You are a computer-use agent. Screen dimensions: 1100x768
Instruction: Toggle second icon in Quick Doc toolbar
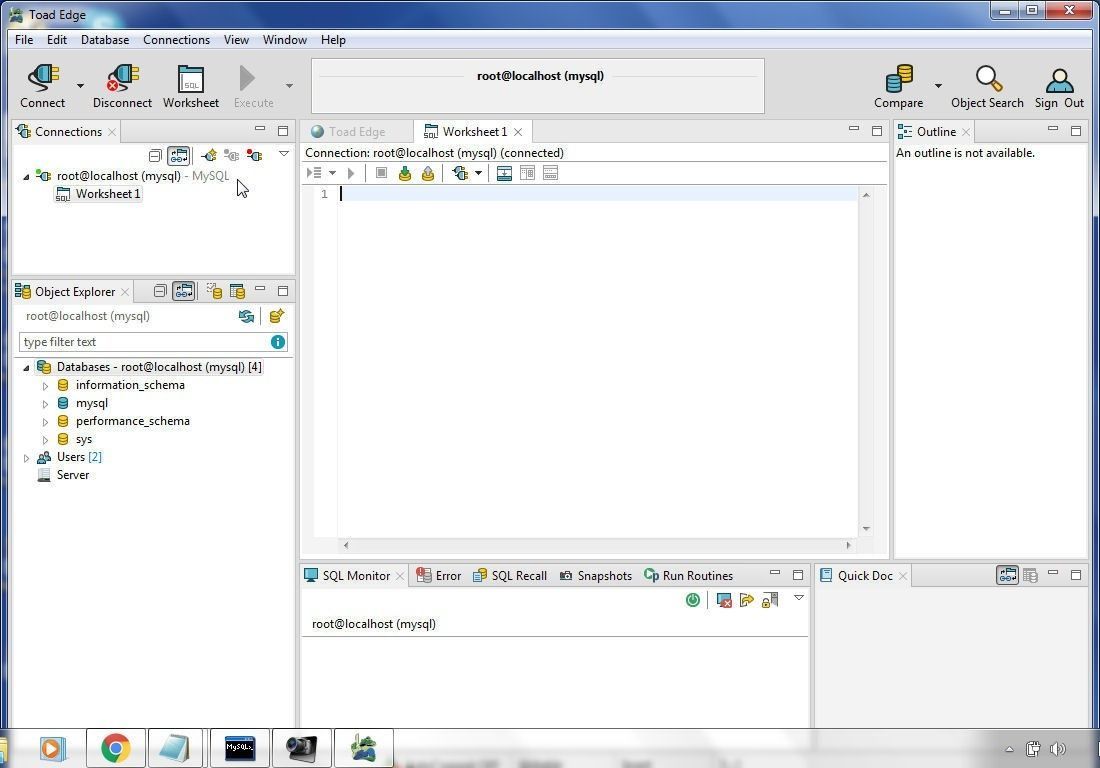[1030, 576]
